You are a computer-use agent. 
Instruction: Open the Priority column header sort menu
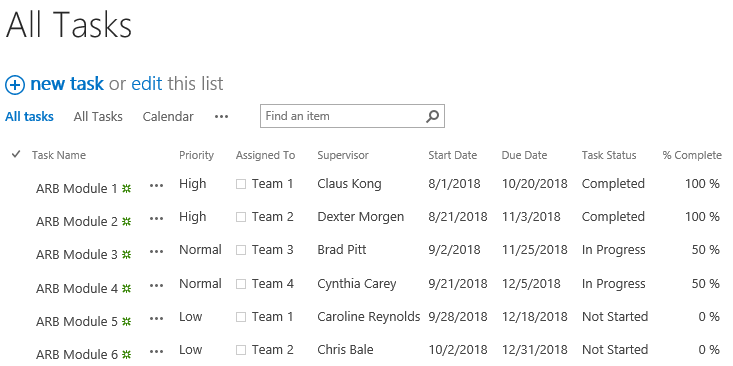pos(196,155)
